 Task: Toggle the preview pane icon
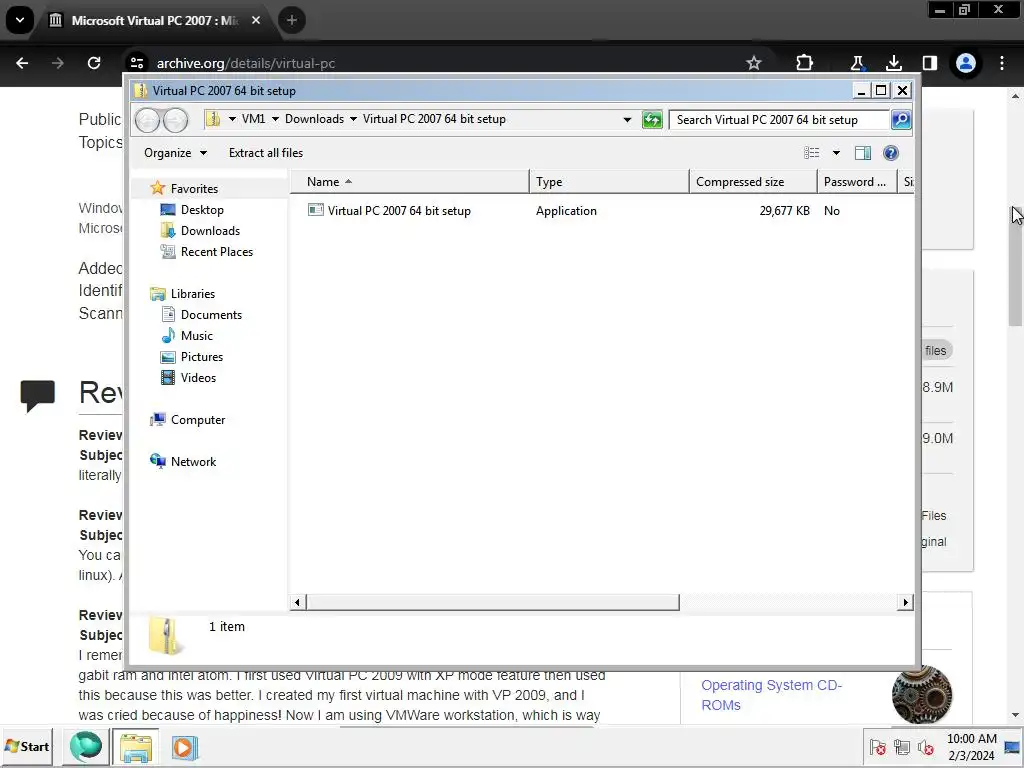tap(863, 153)
